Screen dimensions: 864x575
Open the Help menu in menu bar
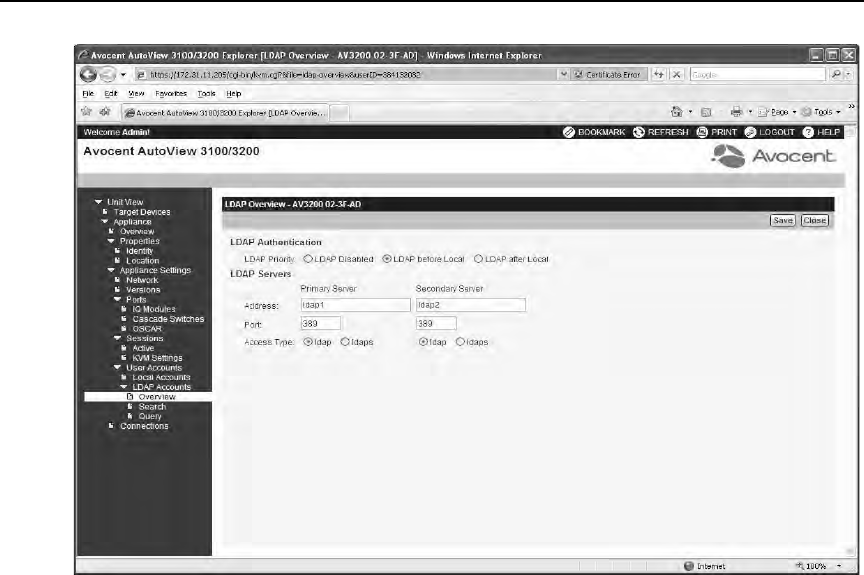click(234, 94)
